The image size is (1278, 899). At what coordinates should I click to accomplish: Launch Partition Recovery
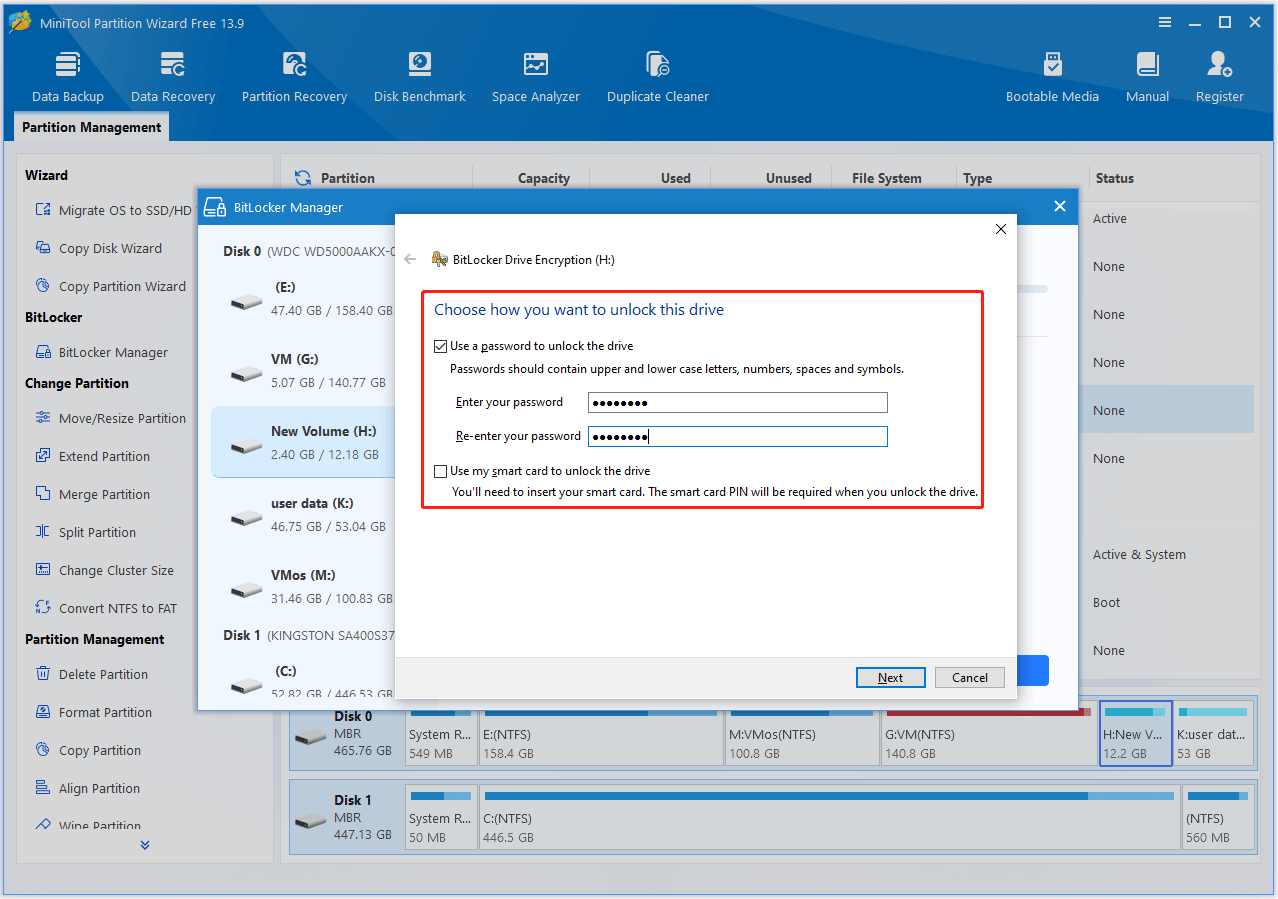[x=294, y=77]
